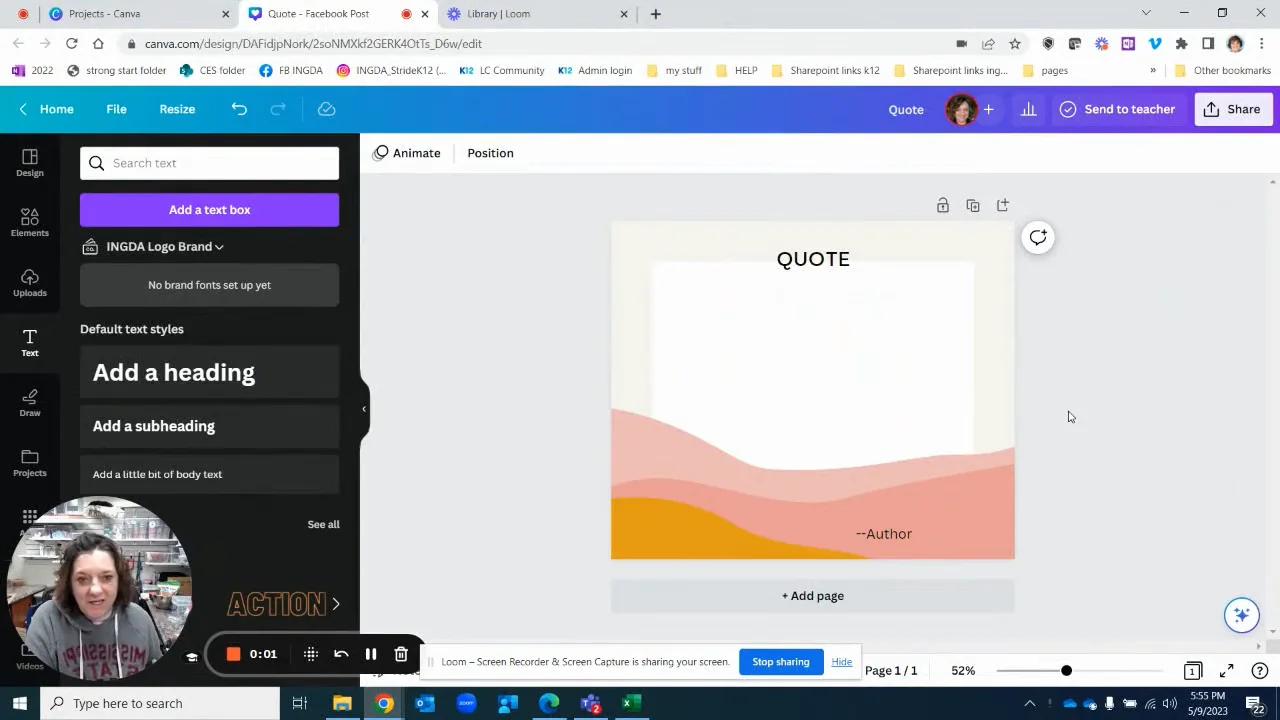The width and height of the screenshot is (1280, 720).
Task: Add a subheading text style
Action: click(x=209, y=426)
